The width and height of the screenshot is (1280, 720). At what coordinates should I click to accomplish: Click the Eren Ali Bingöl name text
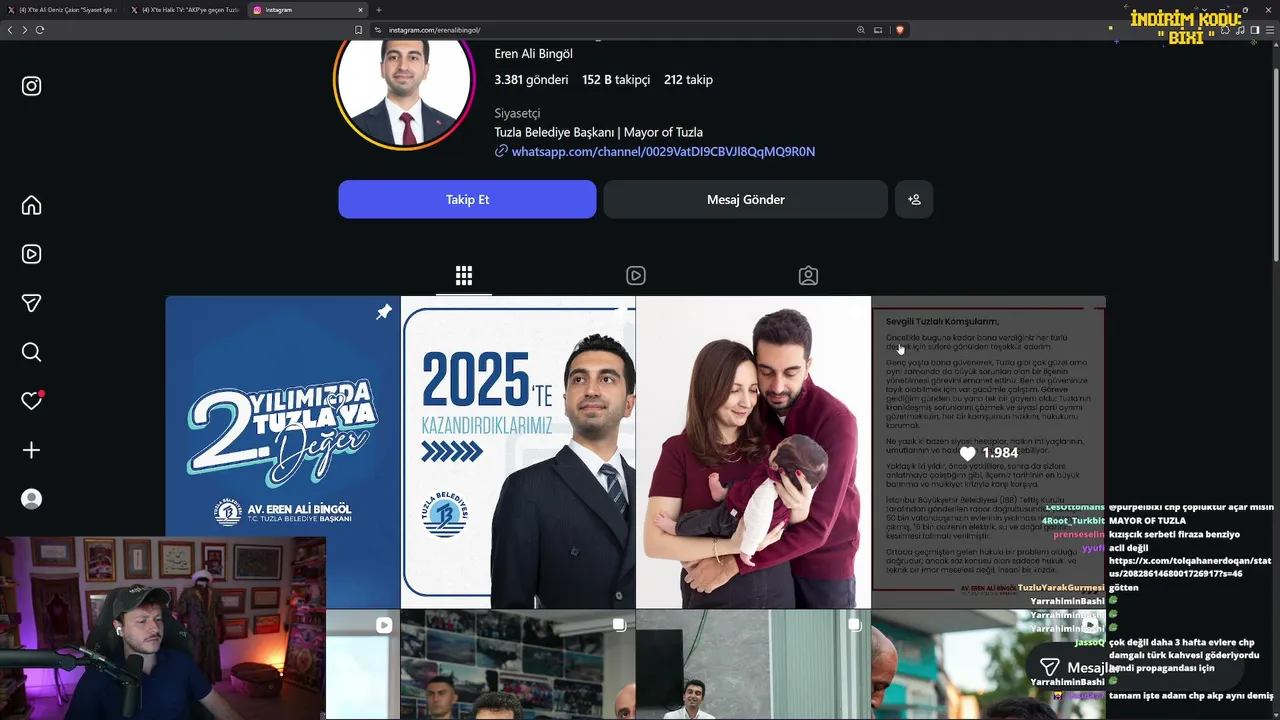[x=533, y=54]
